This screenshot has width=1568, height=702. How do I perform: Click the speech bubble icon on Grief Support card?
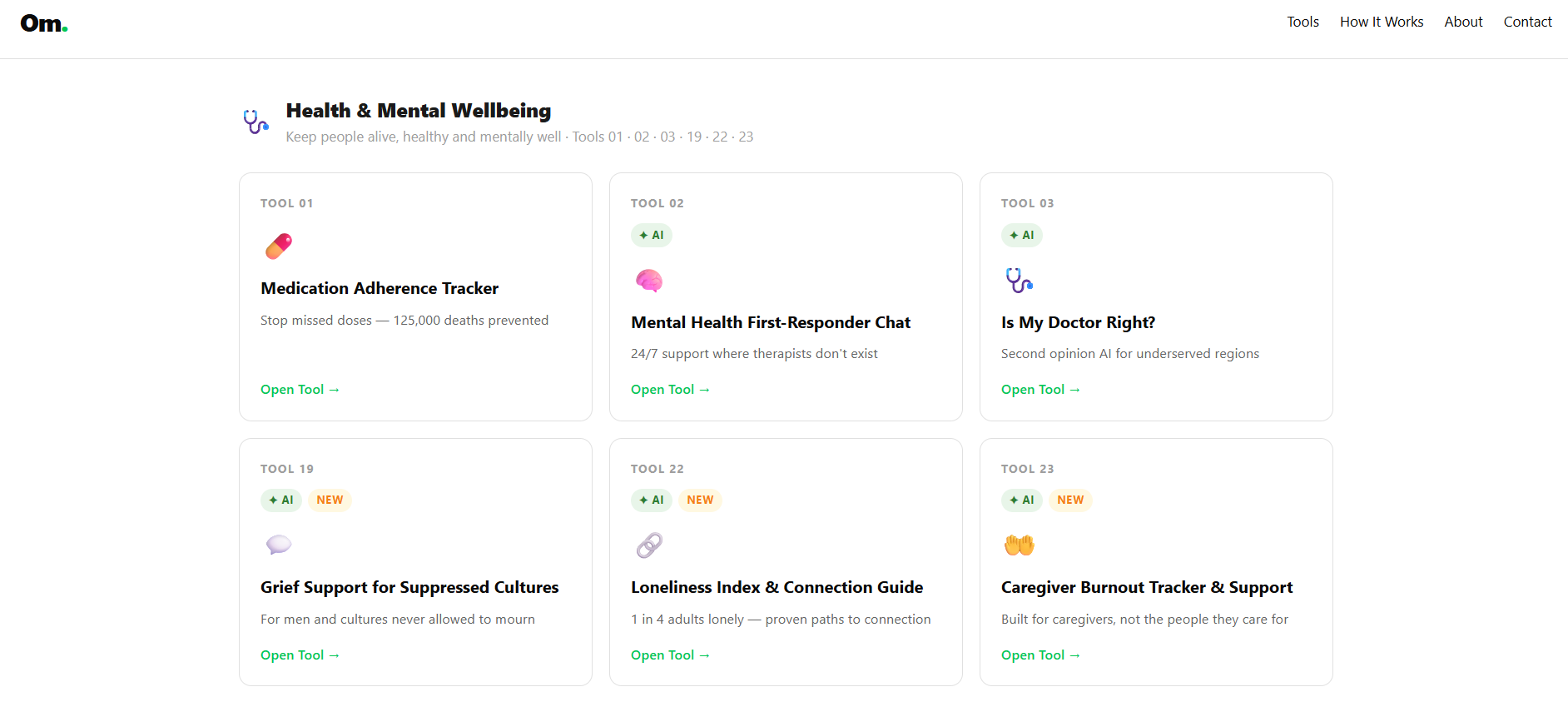tap(278, 545)
